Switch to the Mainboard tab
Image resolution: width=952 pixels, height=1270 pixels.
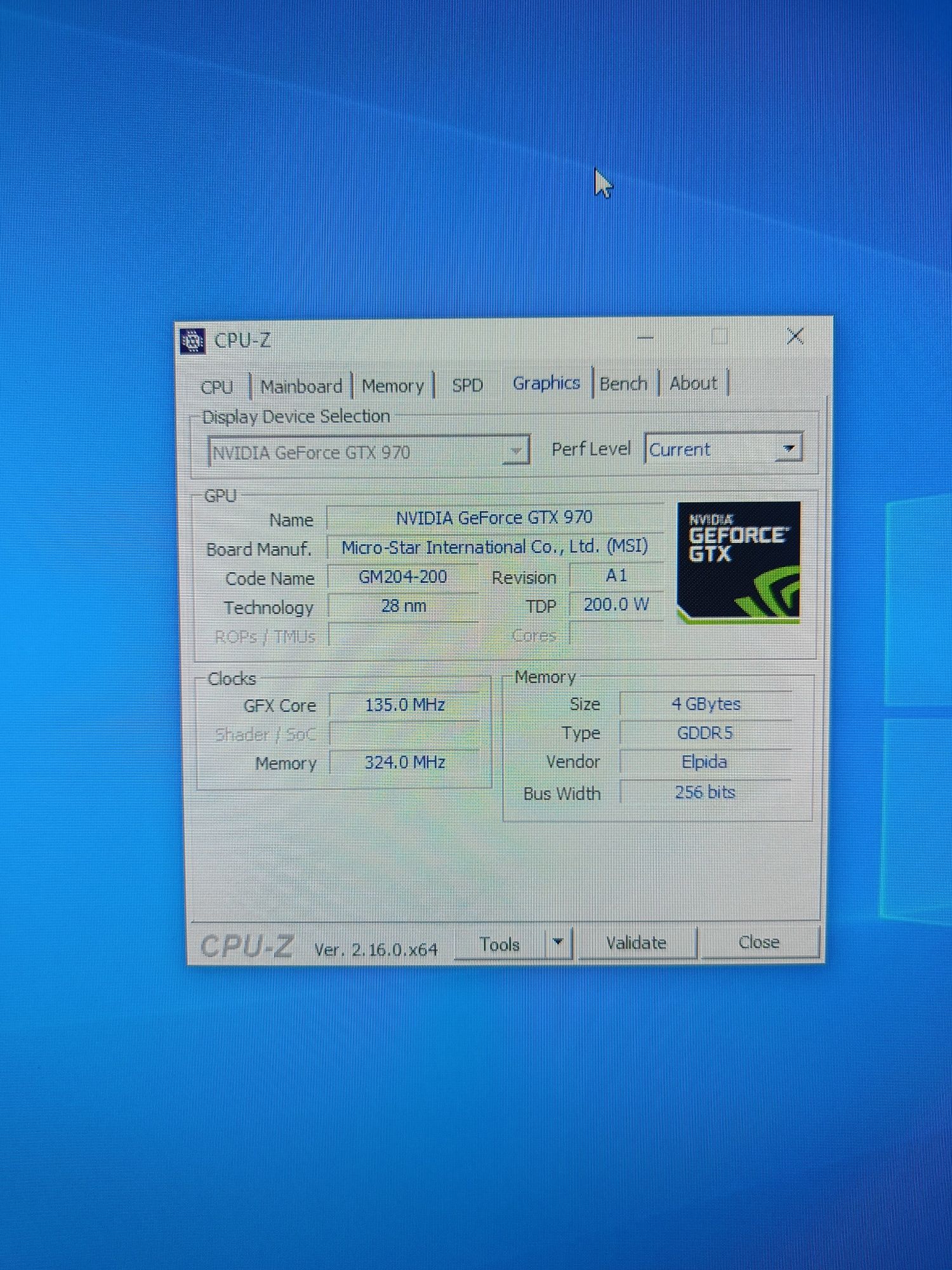[x=301, y=386]
